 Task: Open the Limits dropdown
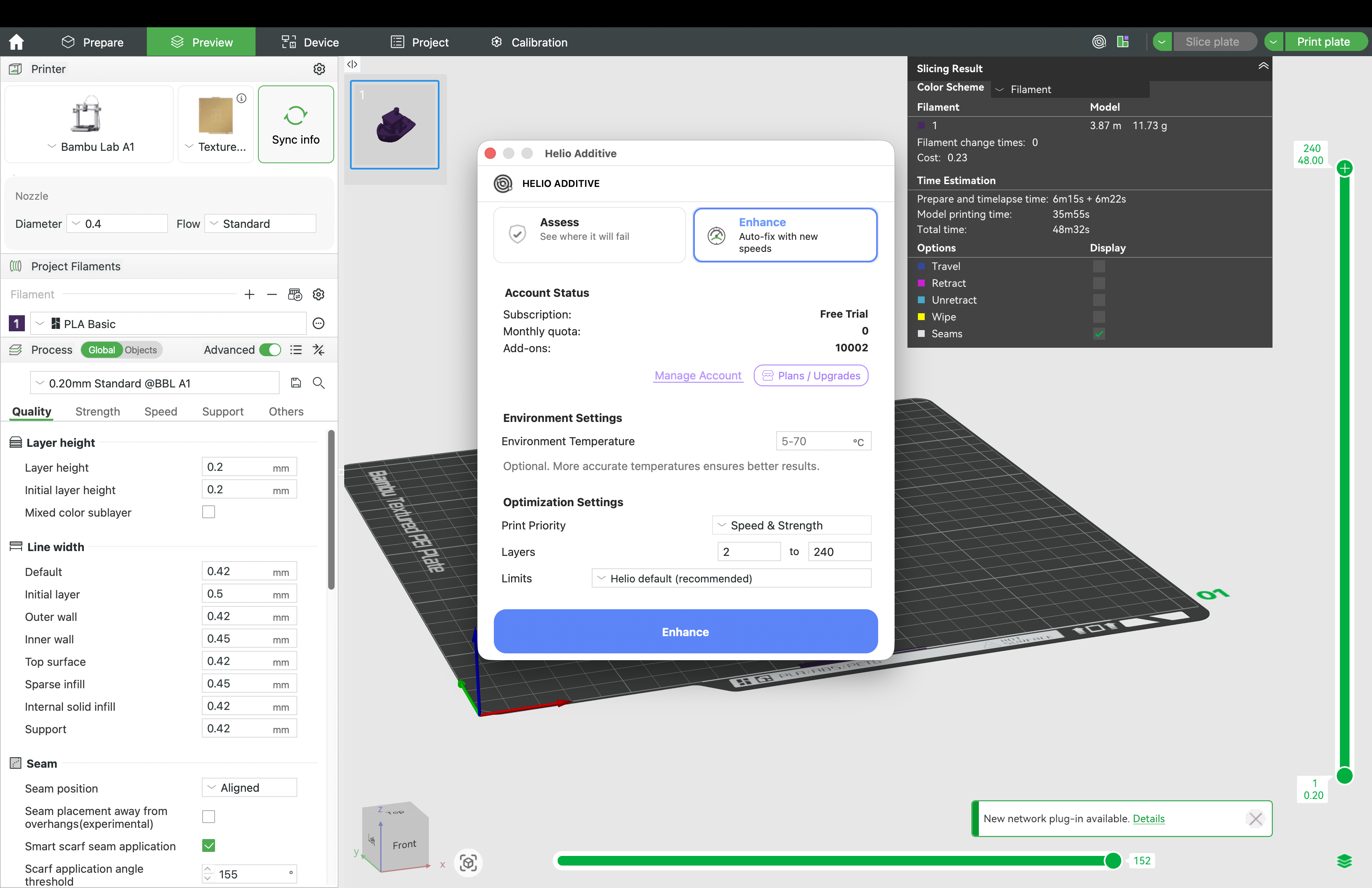(x=731, y=578)
